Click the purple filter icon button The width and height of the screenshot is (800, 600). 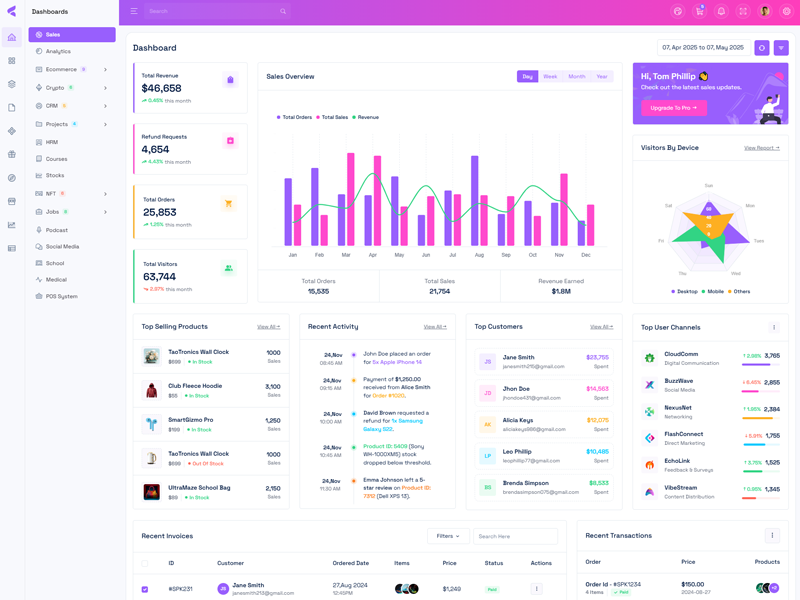(781, 48)
